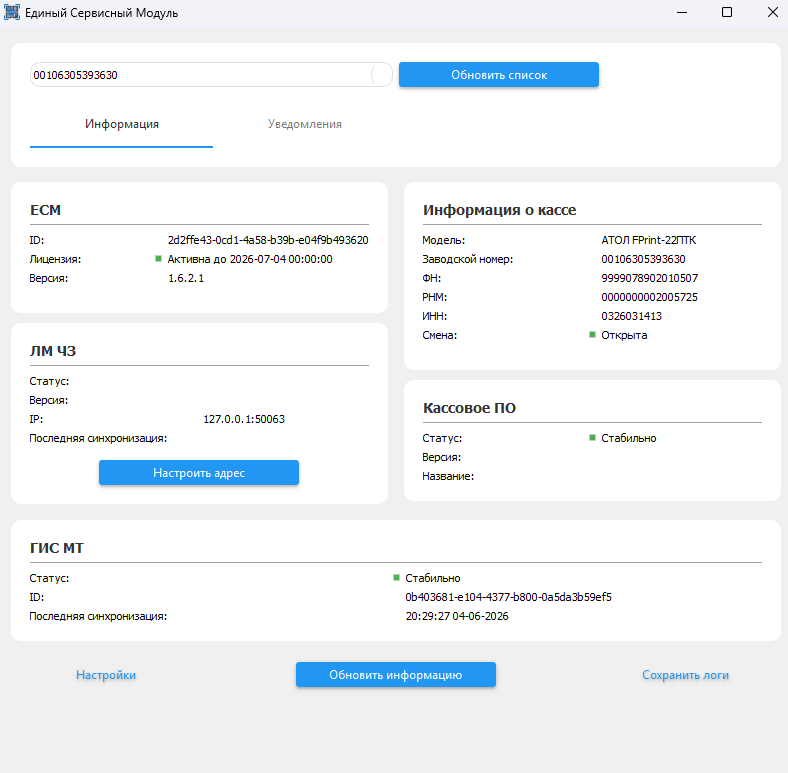Image resolution: width=788 pixels, height=773 pixels.
Task: Switch to the Информация tab
Action: tap(122, 124)
